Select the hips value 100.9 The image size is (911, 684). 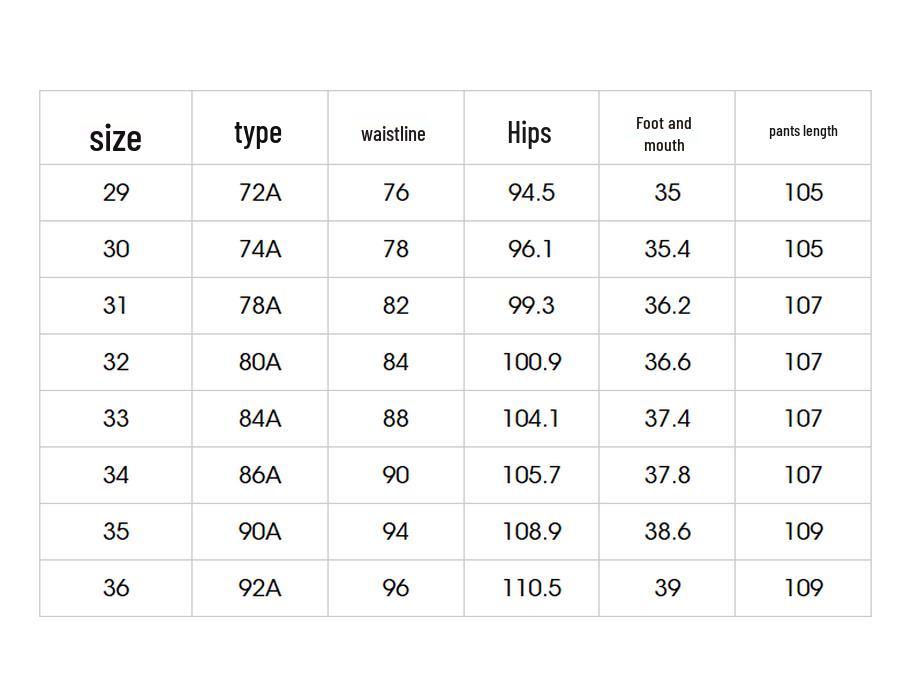(531, 362)
